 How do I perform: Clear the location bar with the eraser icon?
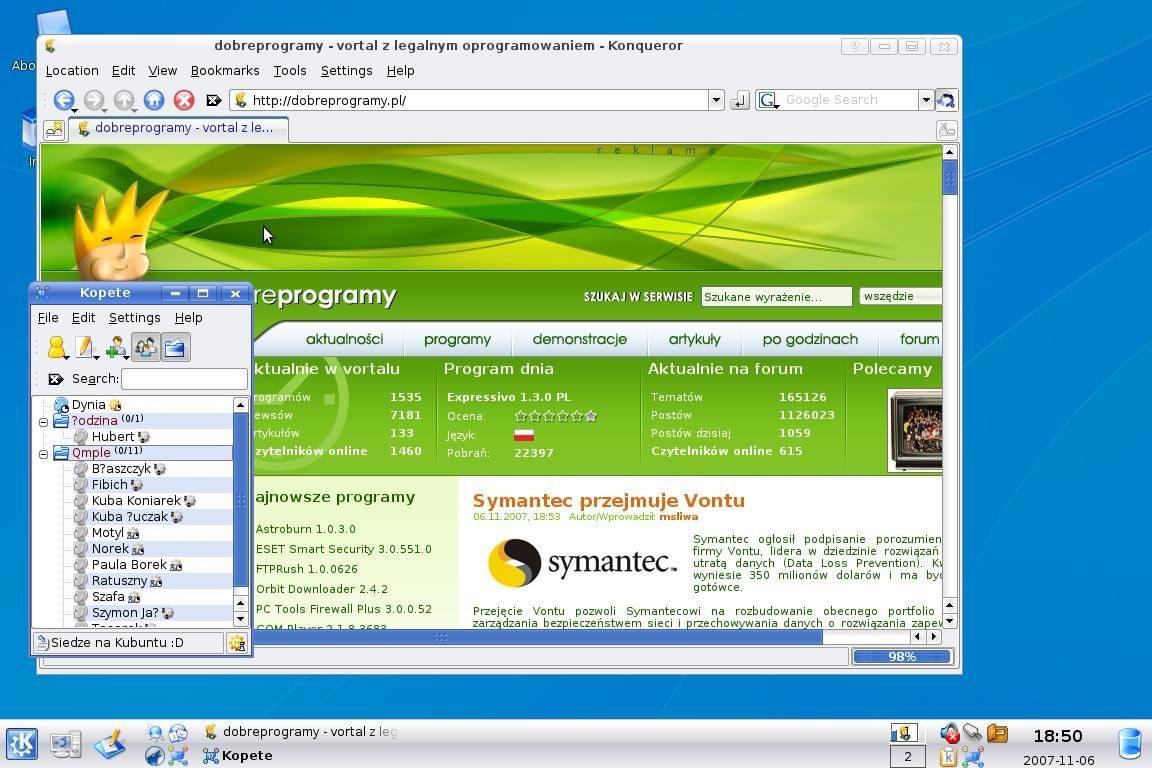click(x=214, y=100)
